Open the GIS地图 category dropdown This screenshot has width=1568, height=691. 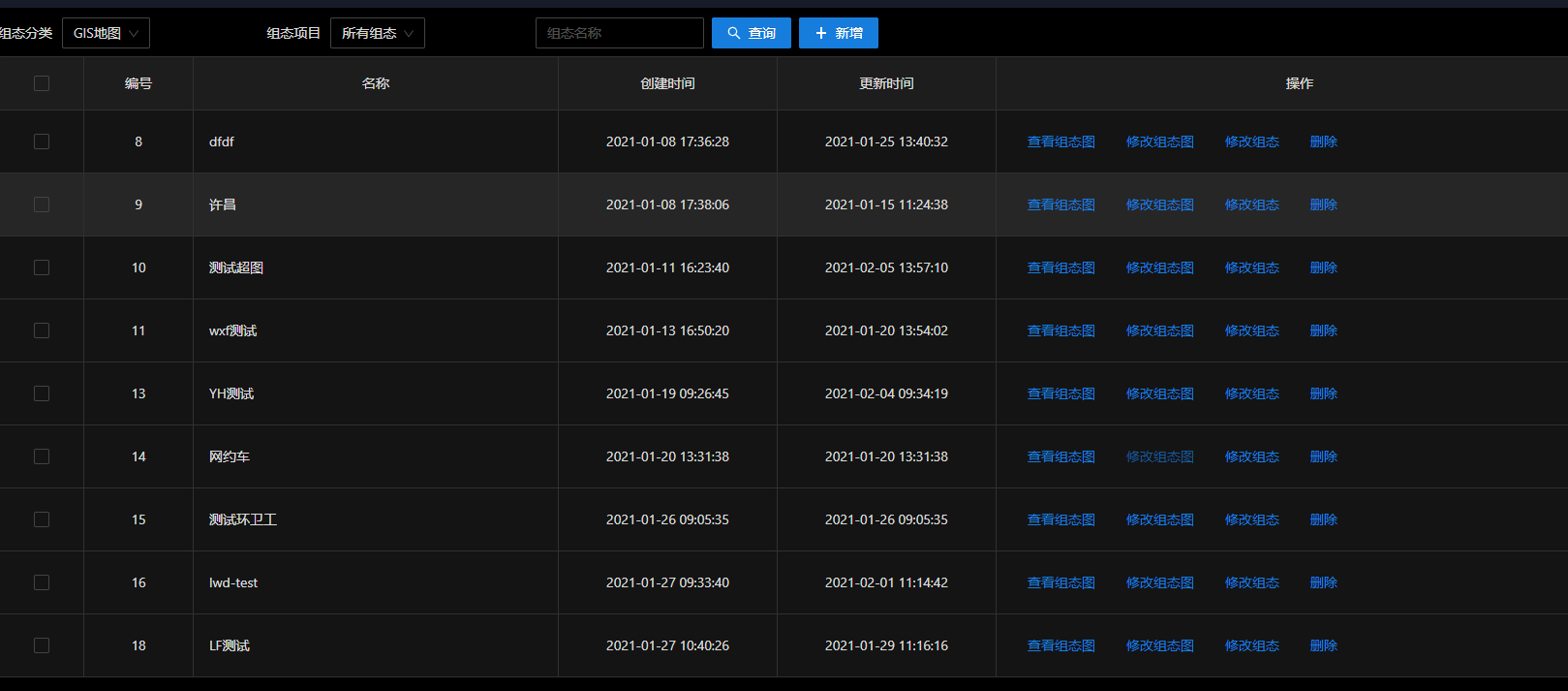point(106,33)
